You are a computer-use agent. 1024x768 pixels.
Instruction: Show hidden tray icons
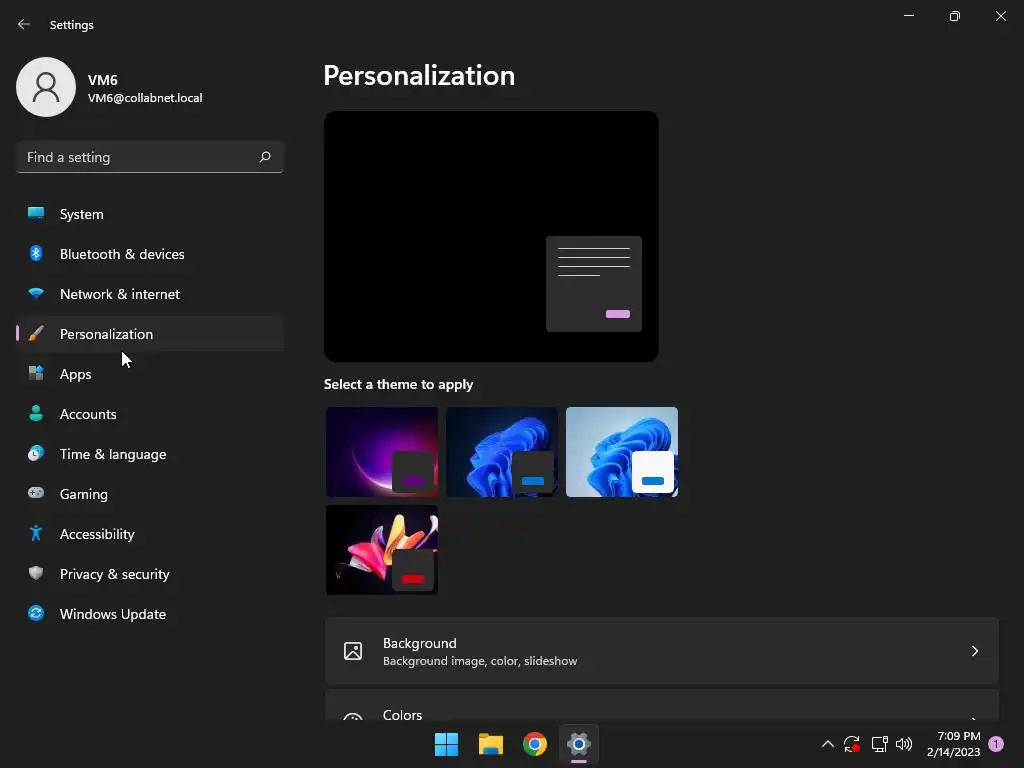point(827,744)
